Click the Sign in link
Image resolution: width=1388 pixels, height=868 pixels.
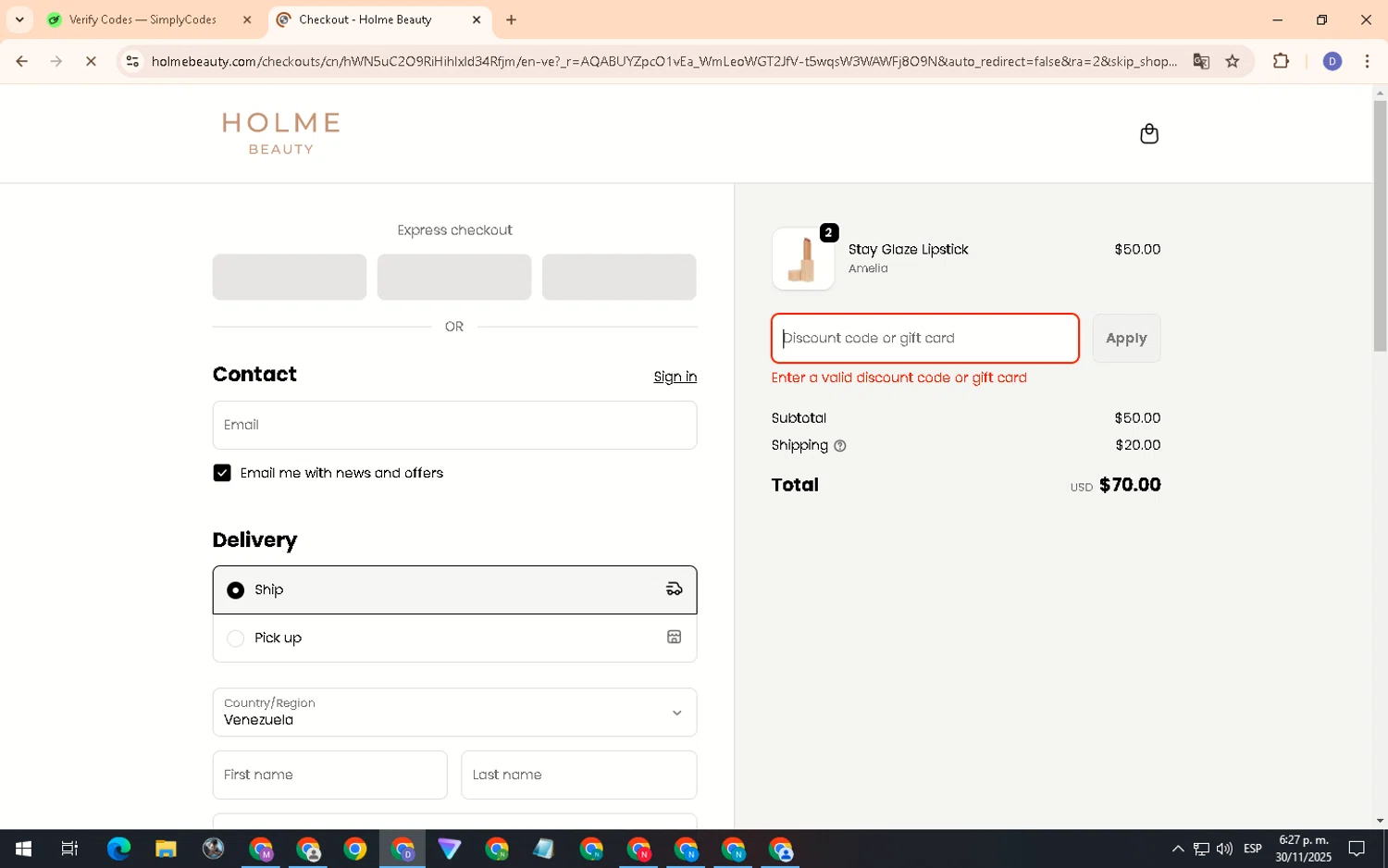click(675, 377)
